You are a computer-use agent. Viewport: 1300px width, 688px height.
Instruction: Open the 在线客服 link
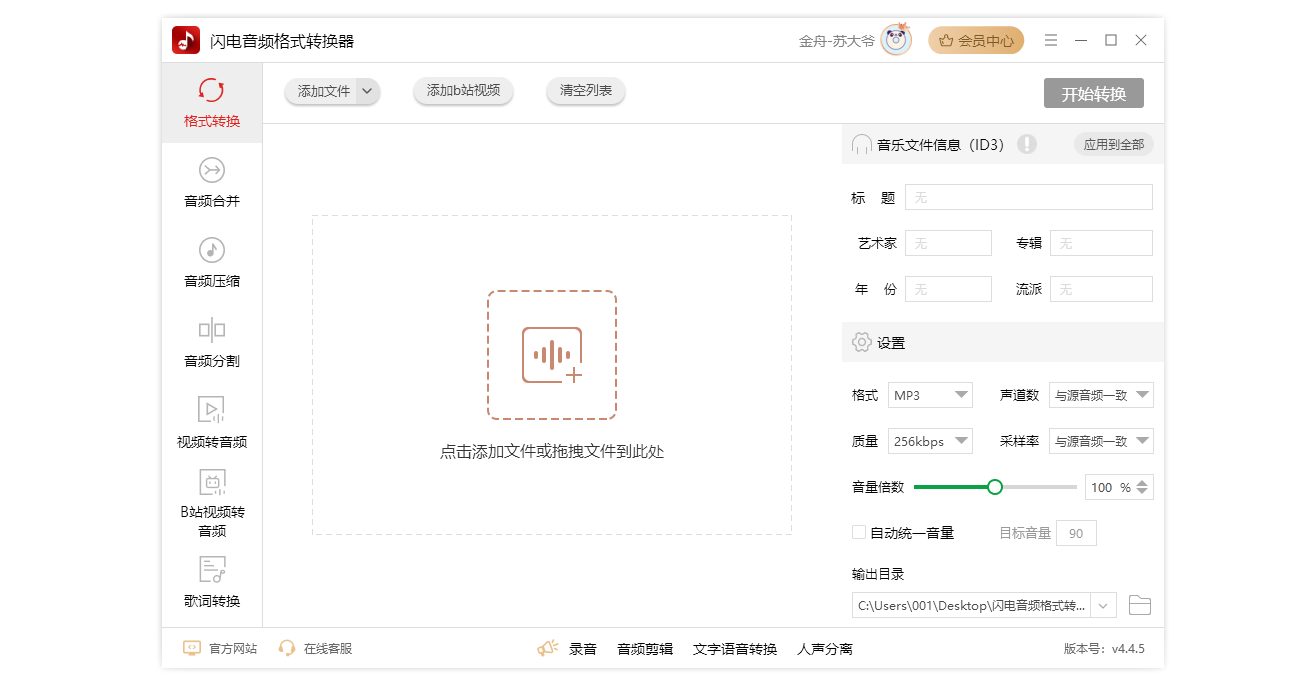316,648
